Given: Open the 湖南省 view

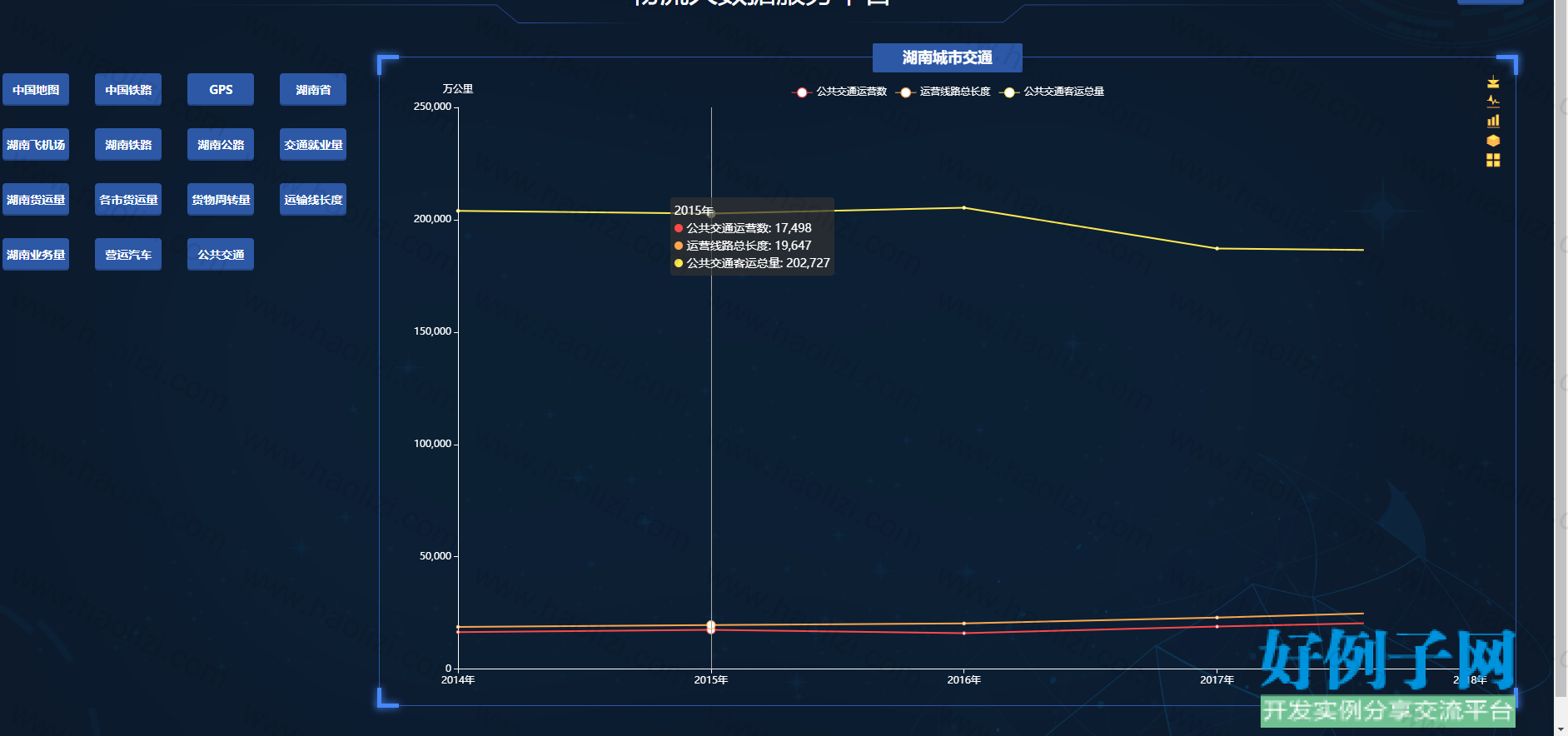Looking at the screenshot, I should tap(313, 90).
